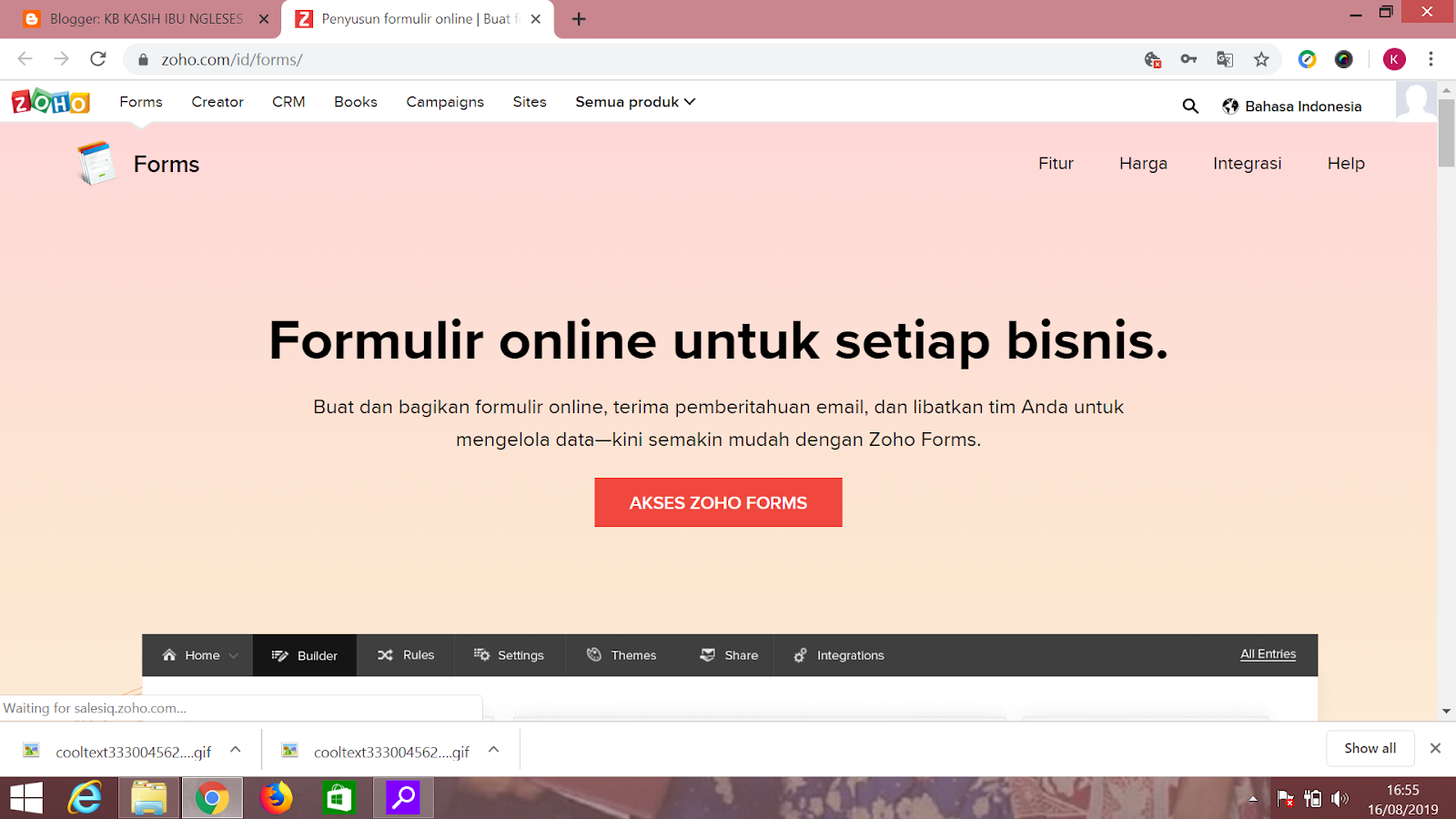Click the Zoho Forms product logo
1456x819 pixels.
point(96,164)
